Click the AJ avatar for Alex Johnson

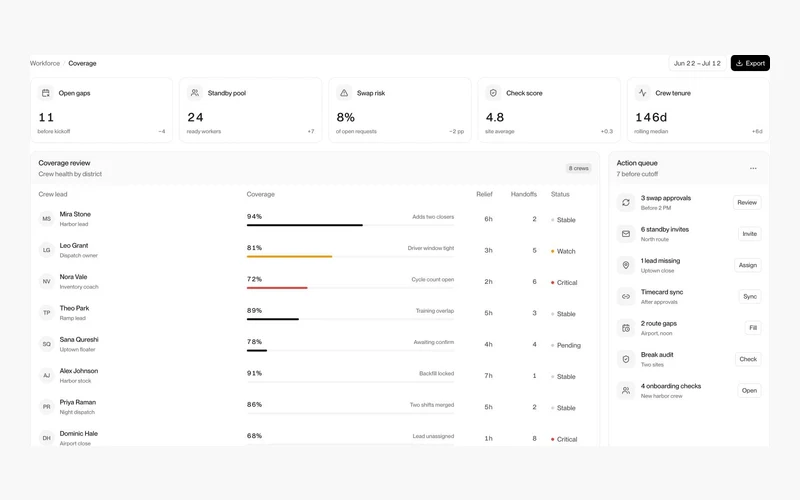click(x=46, y=376)
